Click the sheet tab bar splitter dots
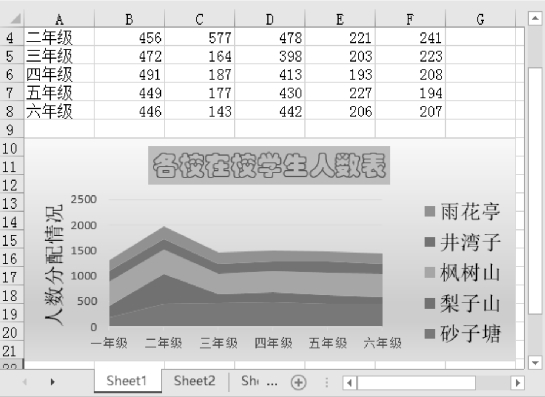Image resolution: width=545 pixels, height=397 pixels. pos(326,382)
